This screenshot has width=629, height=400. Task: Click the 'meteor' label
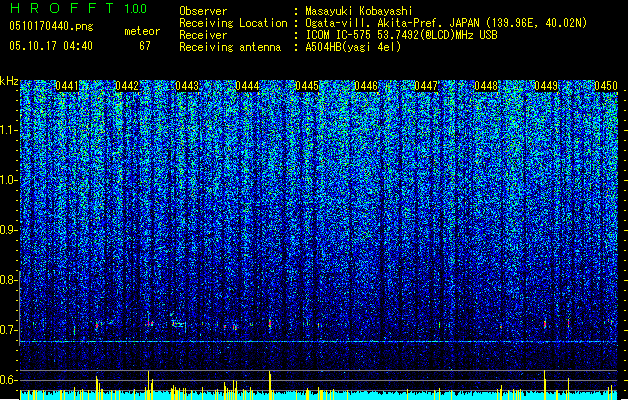142,31
